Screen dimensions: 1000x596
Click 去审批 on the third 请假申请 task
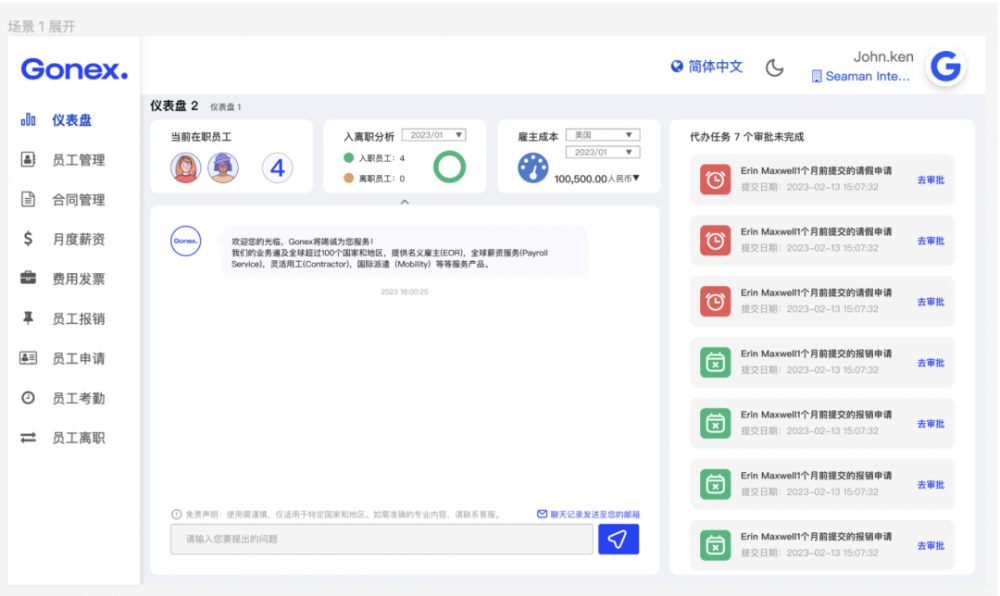pos(930,302)
